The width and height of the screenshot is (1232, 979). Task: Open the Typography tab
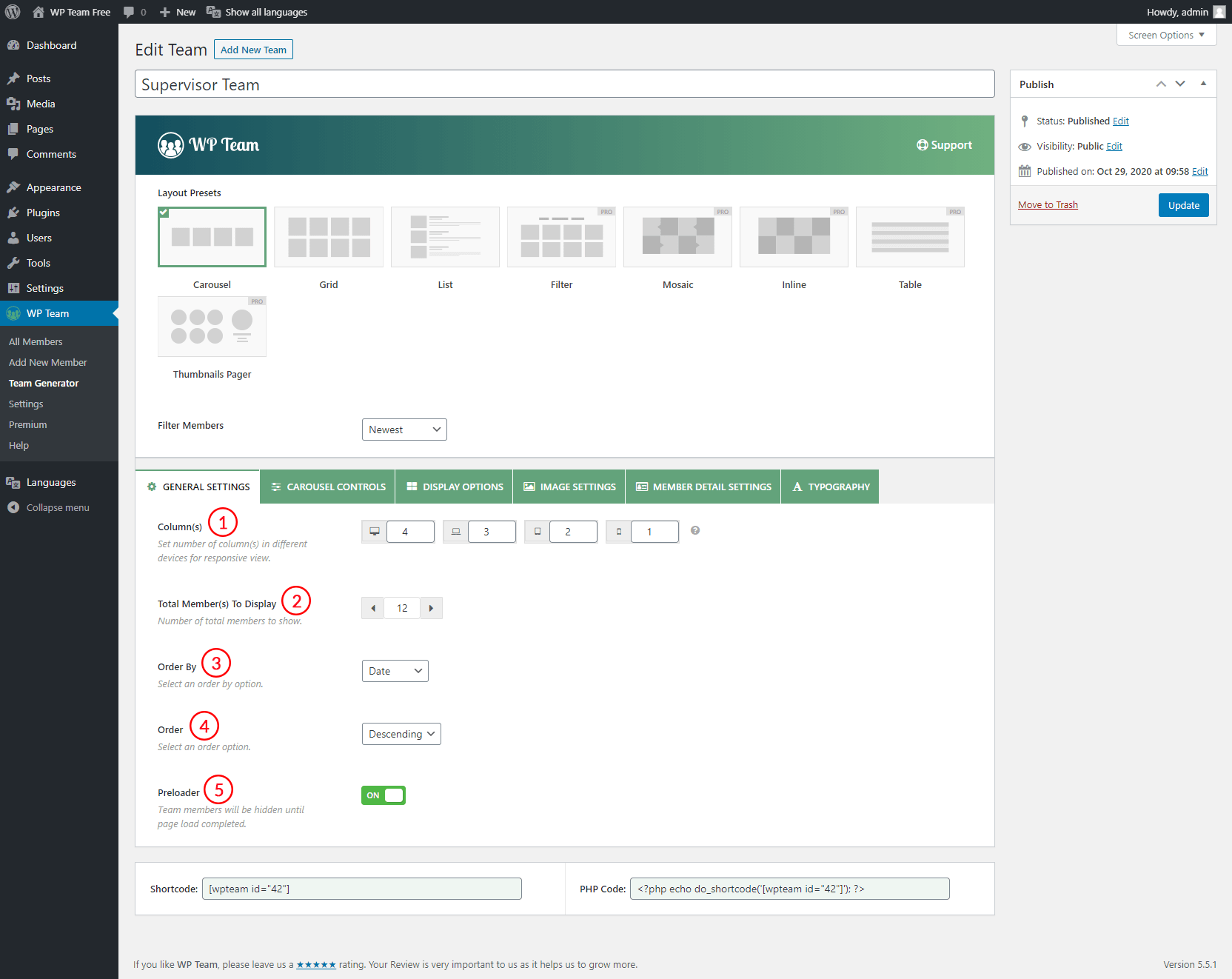tap(830, 487)
